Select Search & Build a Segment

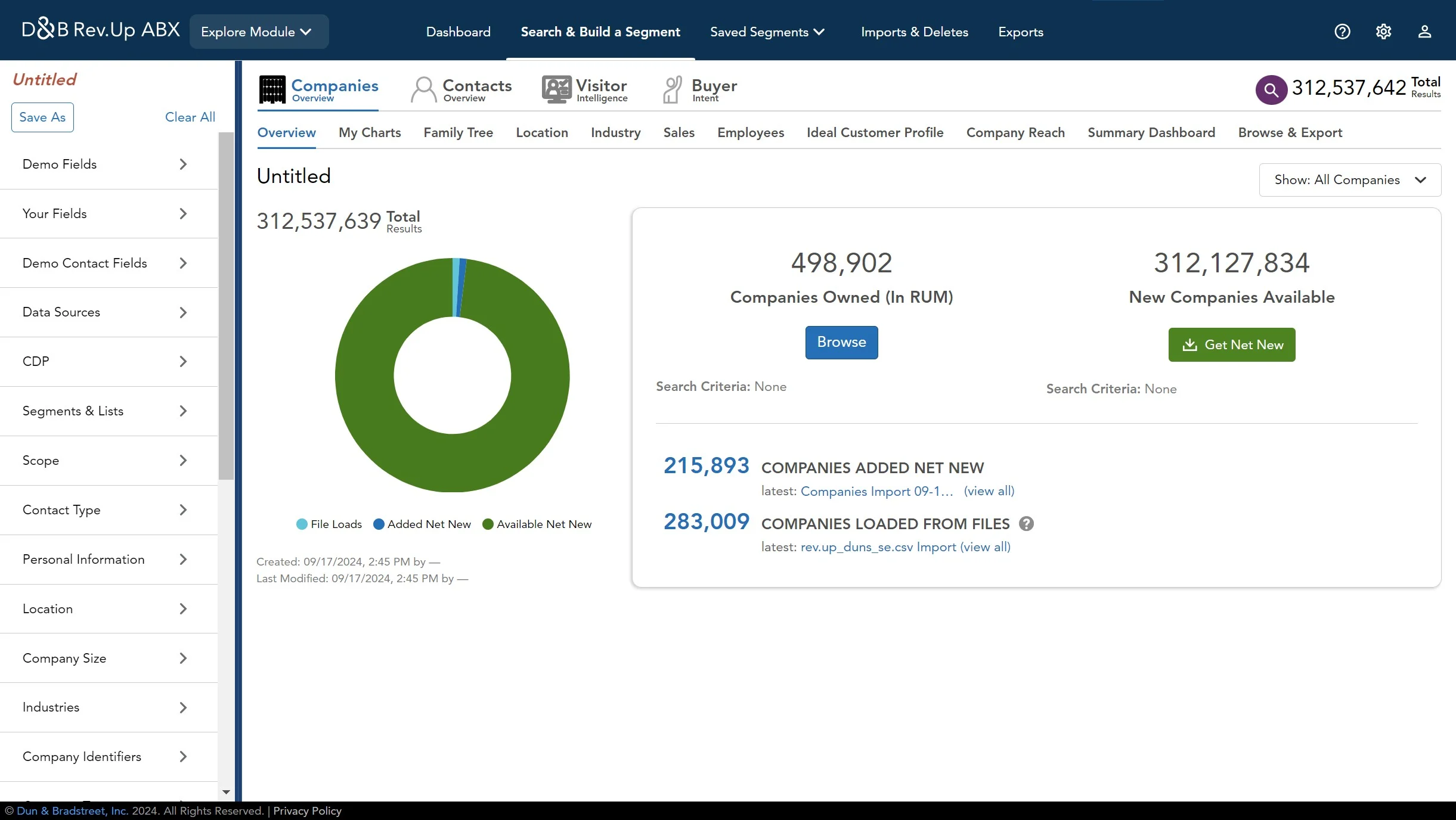tap(600, 32)
